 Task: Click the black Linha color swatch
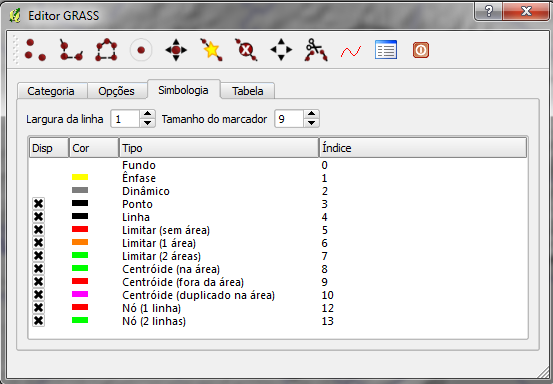80,216
